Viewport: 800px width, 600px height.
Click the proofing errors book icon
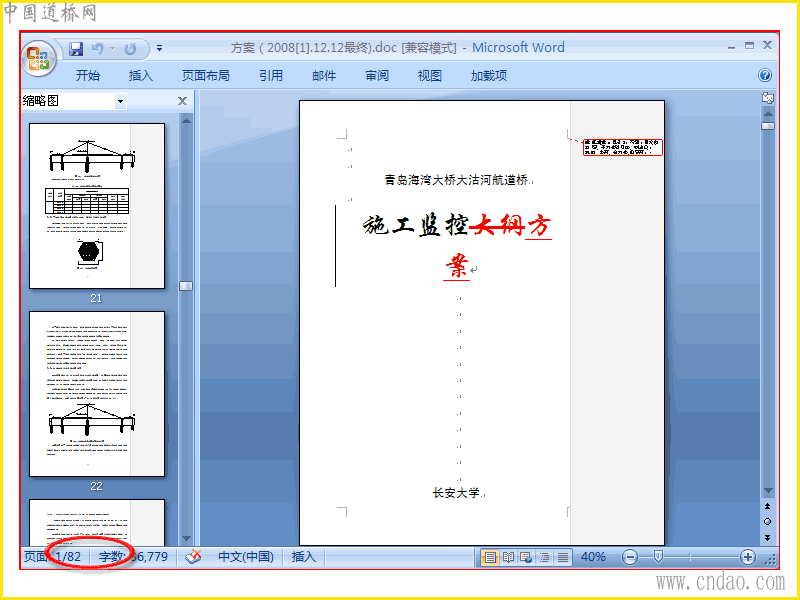tap(193, 557)
